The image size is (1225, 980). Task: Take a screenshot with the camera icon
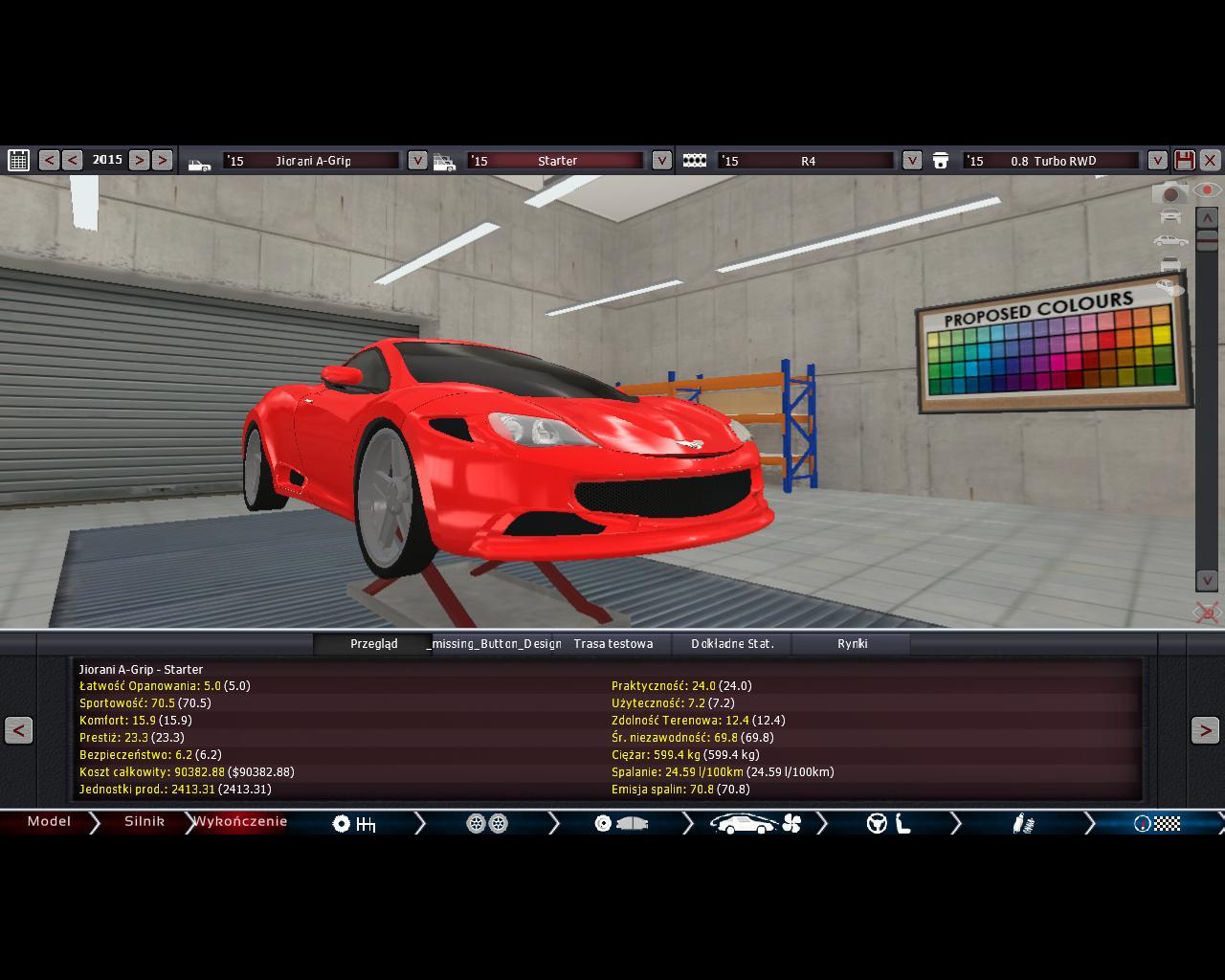coord(1169,192)
